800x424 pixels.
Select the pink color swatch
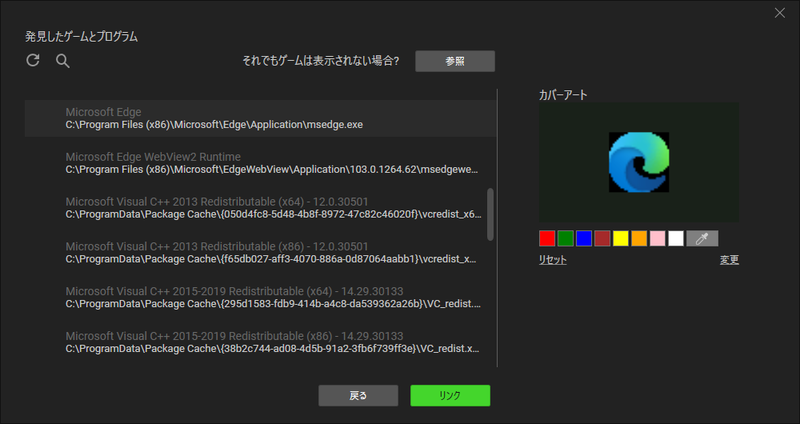[657, 238]
